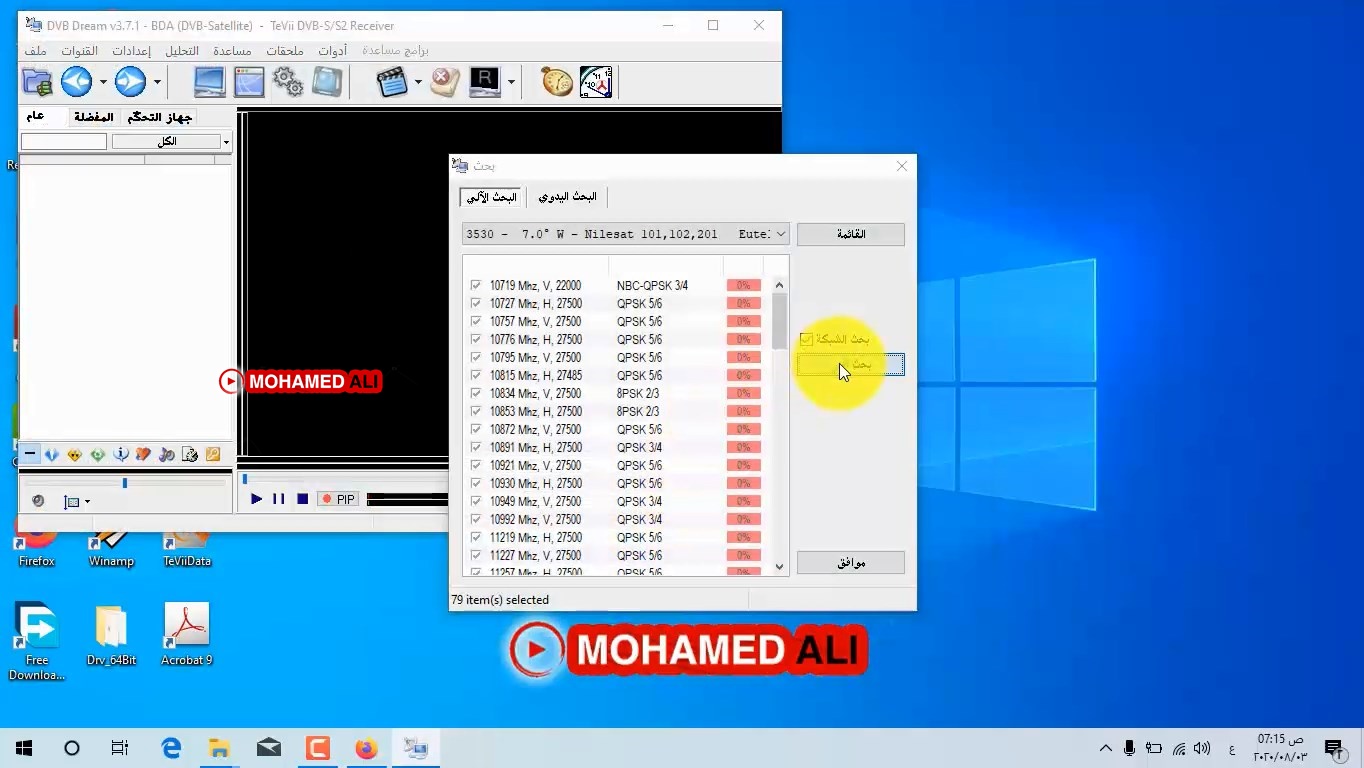Click the info bubble icon under channel list
The width and height of the screenshot is (1364, 768).
point(121,454)
